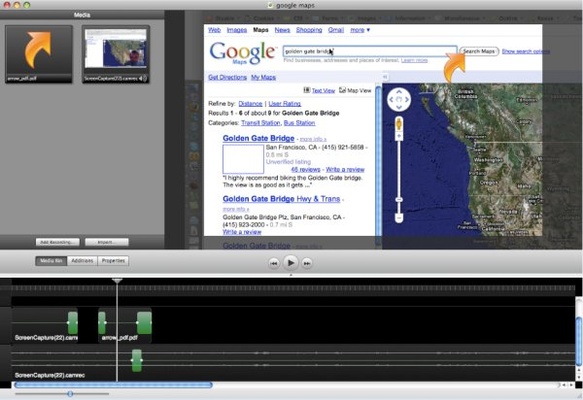The width and height of the screenshot is (583, 400).
Task: Open Golden Gate Bridge Hwy & Trans result
Action: [x=281, y=199]
